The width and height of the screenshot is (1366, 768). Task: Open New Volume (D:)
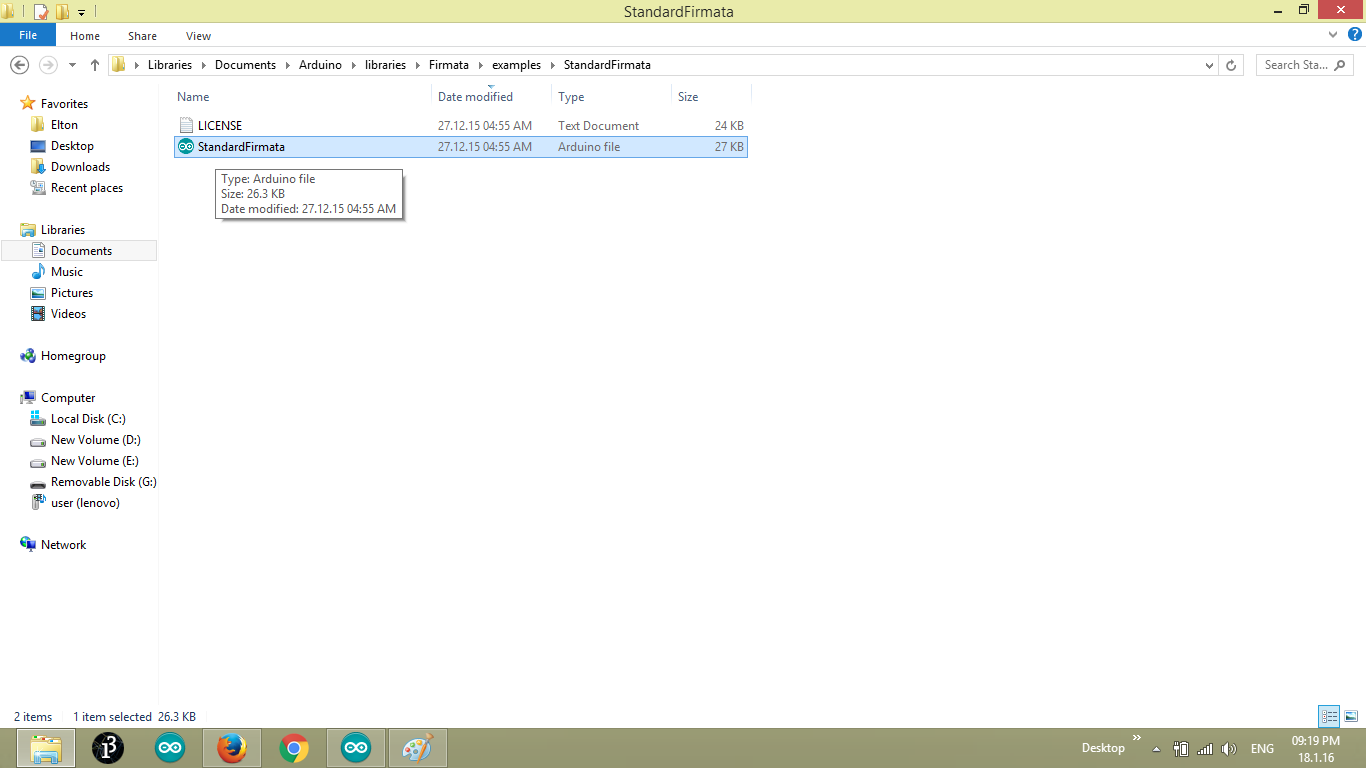coord(95,440)
